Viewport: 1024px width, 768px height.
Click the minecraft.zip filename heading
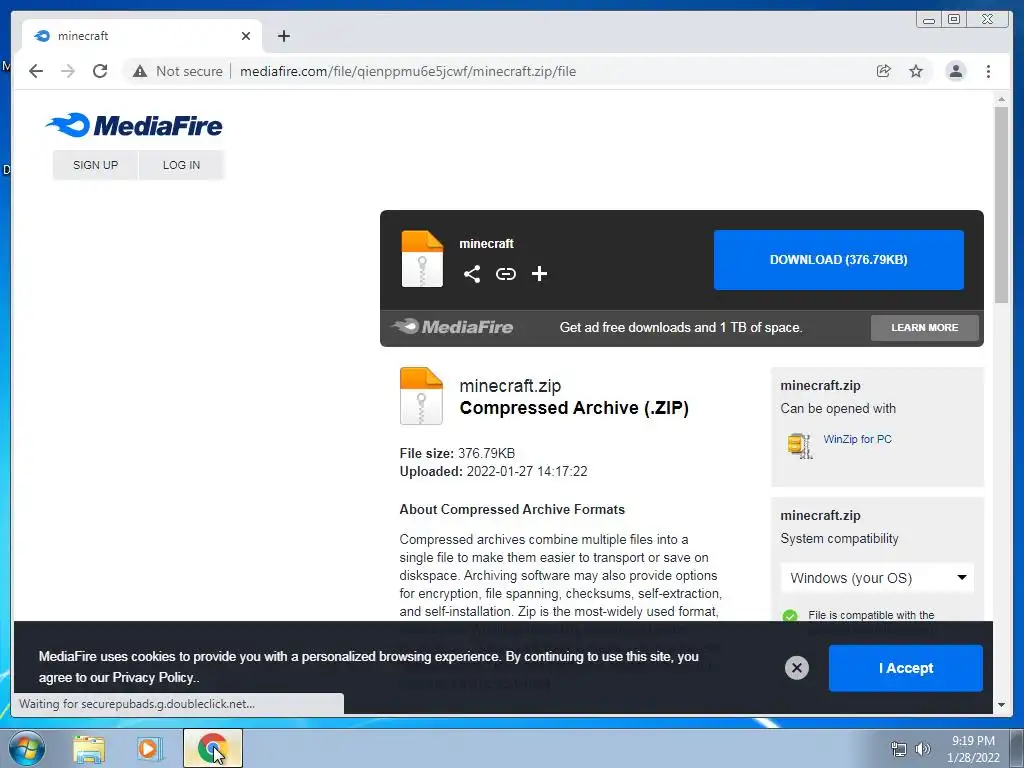point(510,386)
